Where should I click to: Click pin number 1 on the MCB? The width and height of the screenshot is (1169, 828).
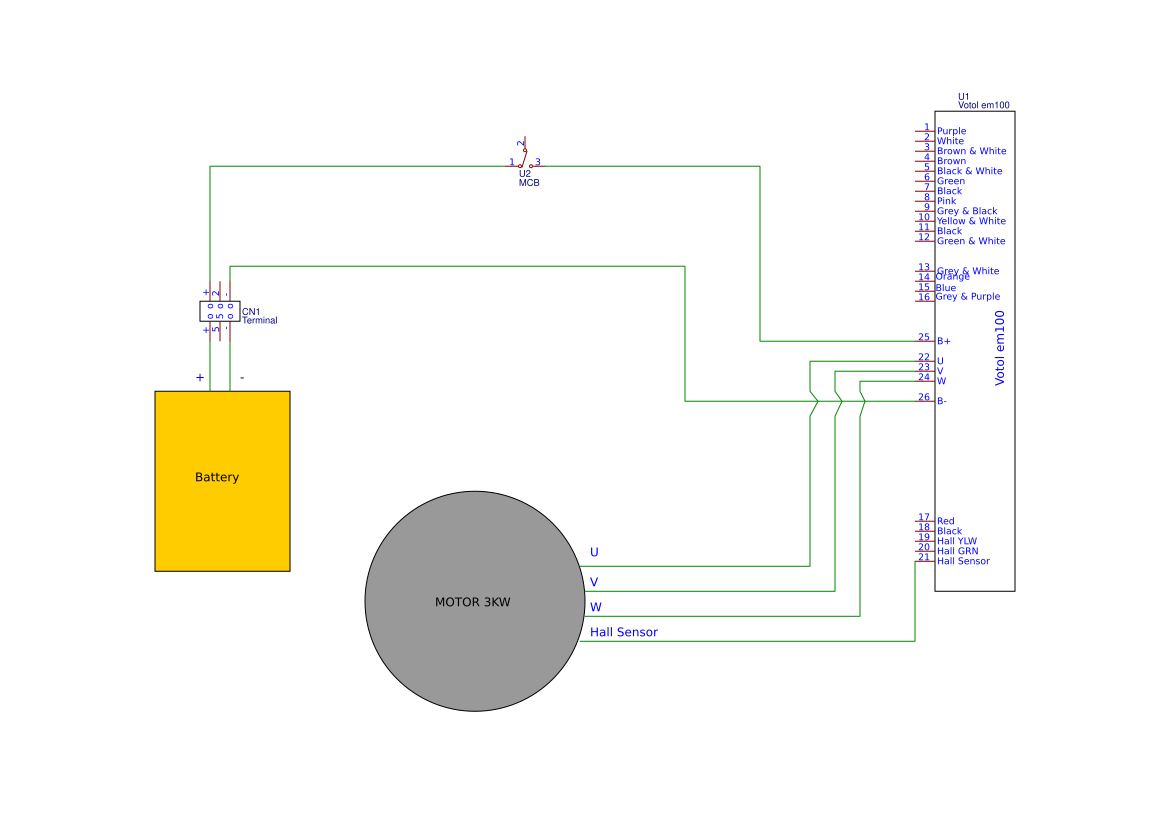click(512, 162)
